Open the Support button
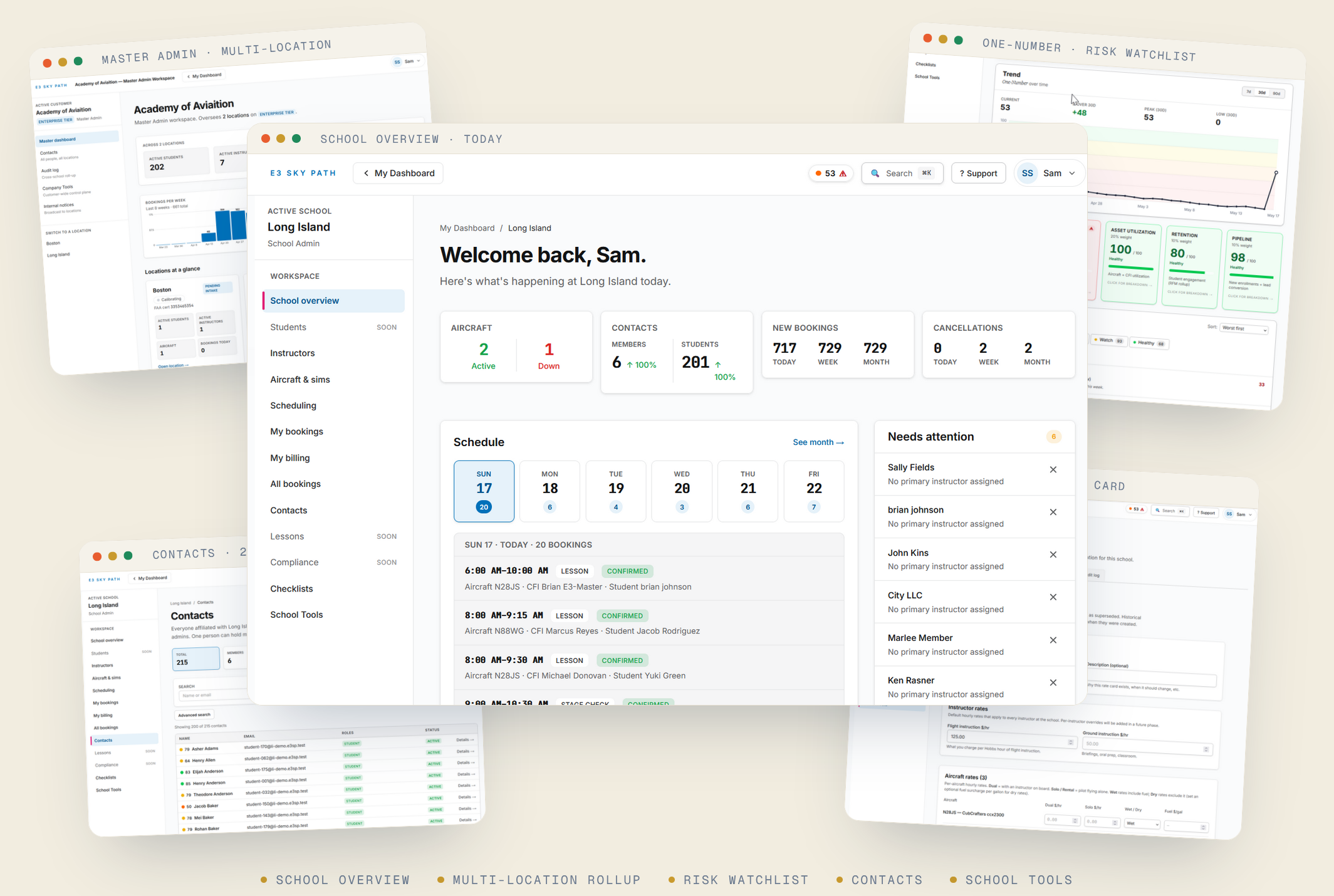Viewport: 1334px width, 896px height. click(x=979, y=174)
